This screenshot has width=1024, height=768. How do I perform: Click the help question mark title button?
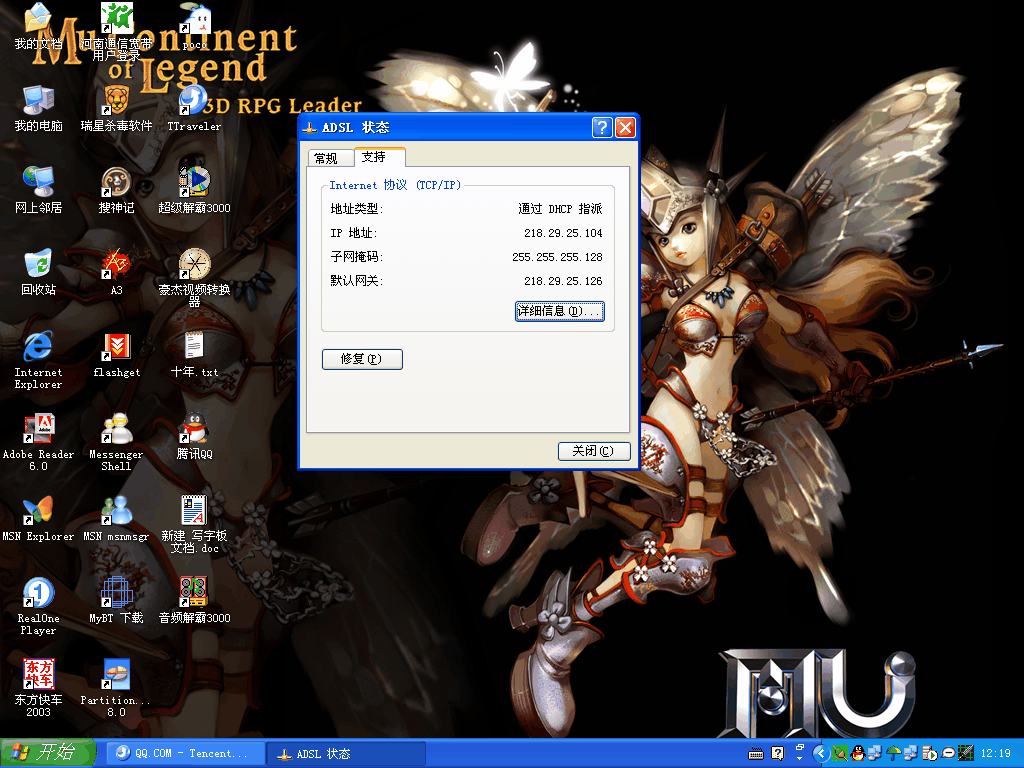coord(602,127)
